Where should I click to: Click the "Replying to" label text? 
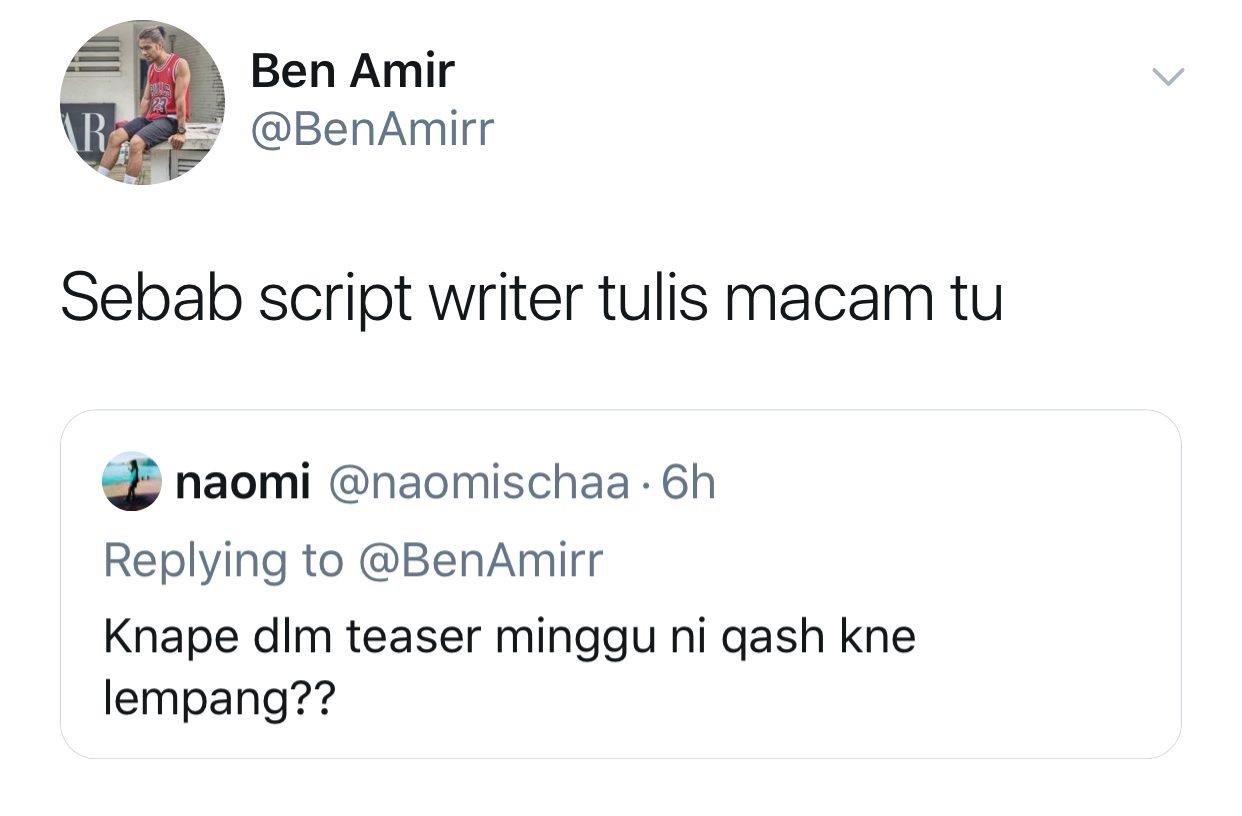[x=223, y=560]
